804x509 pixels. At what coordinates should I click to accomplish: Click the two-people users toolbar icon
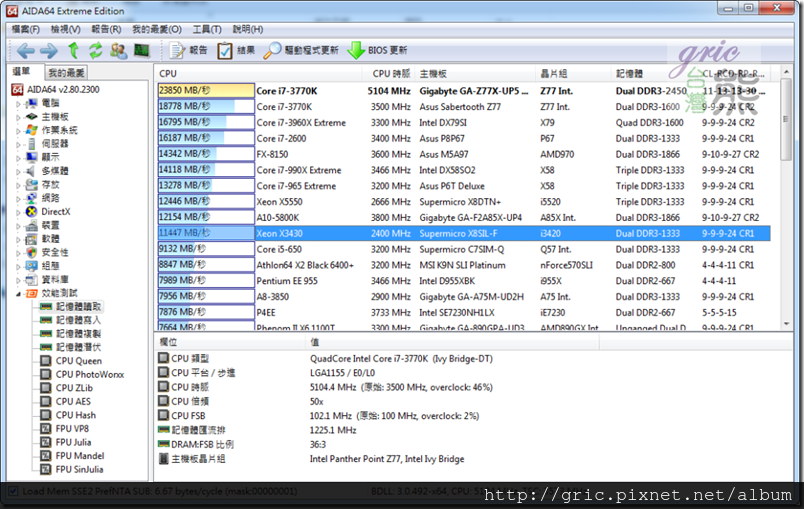pos(118,50)
